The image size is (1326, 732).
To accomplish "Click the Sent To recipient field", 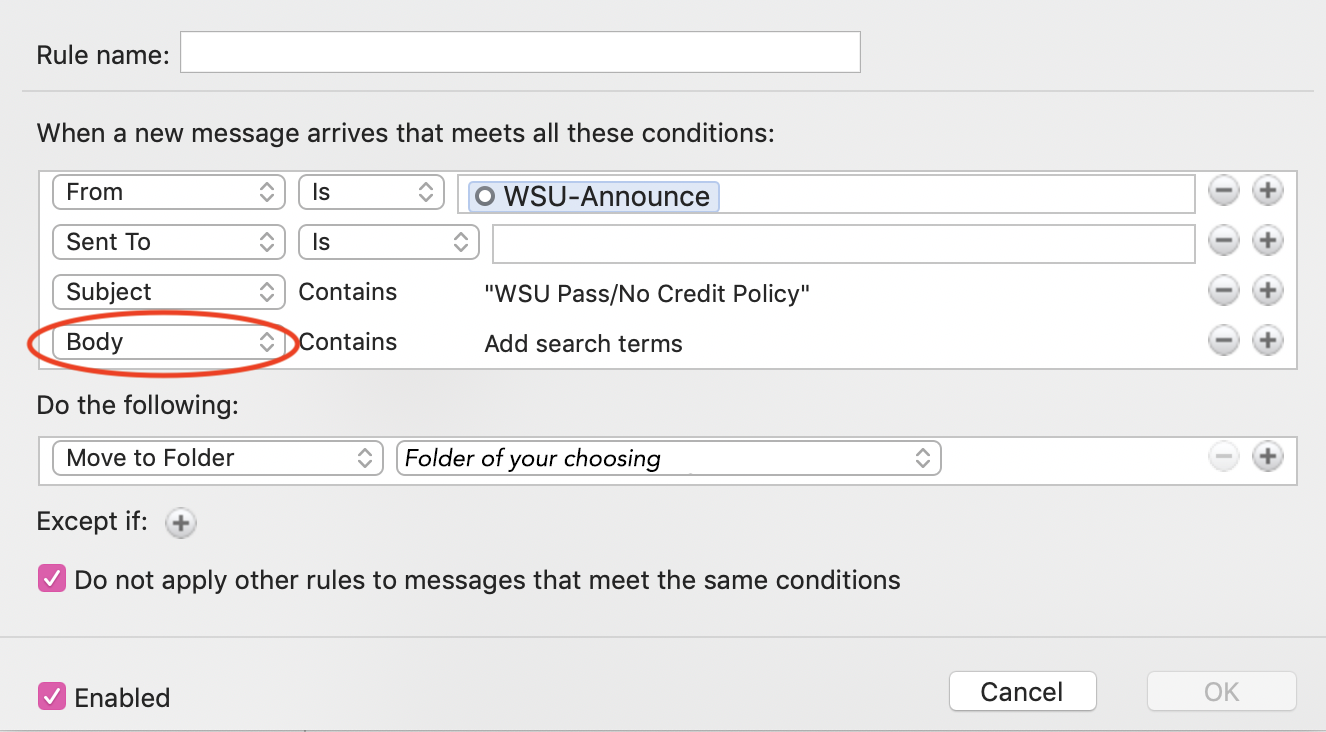I will click(843, 243).
